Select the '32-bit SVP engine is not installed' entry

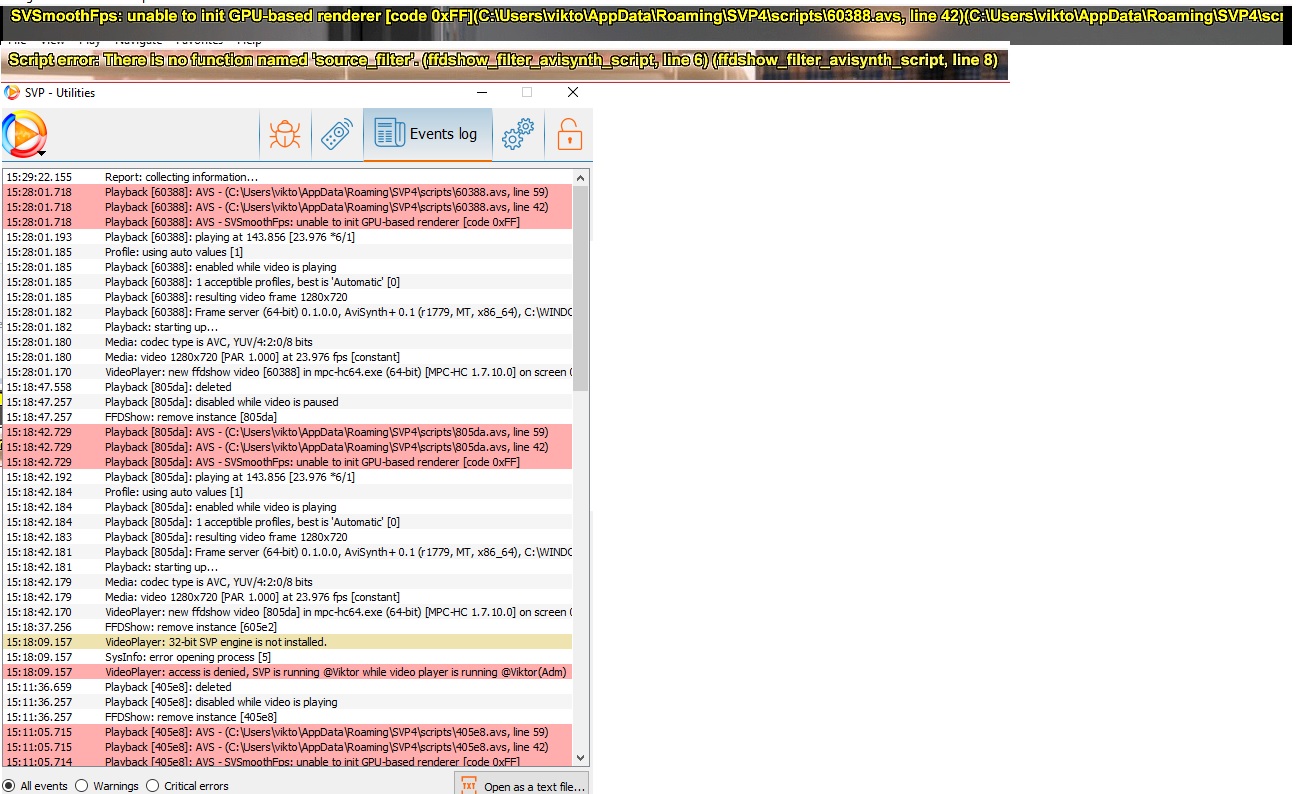(288, 642)
